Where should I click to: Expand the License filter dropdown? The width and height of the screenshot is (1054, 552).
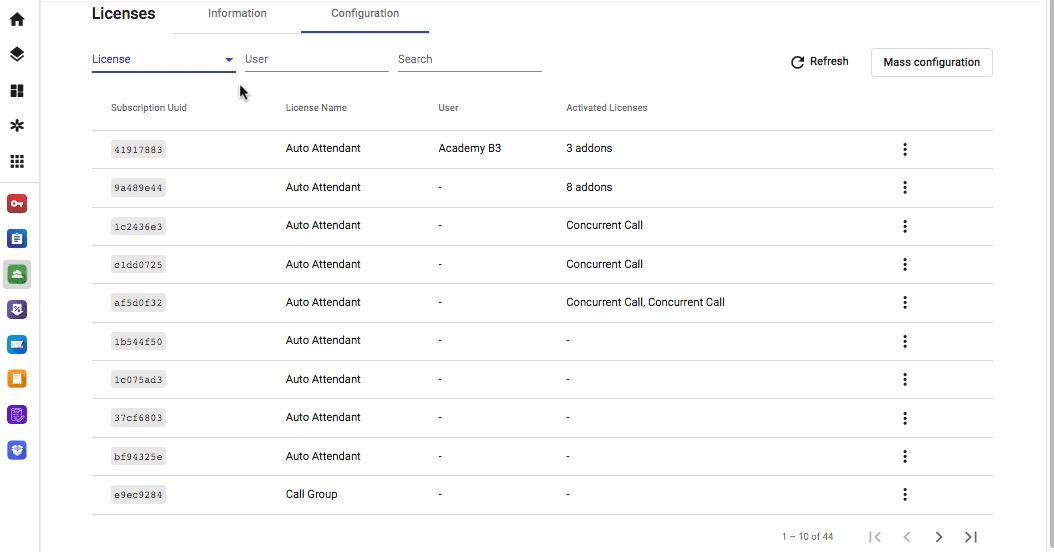coord(163,59)
